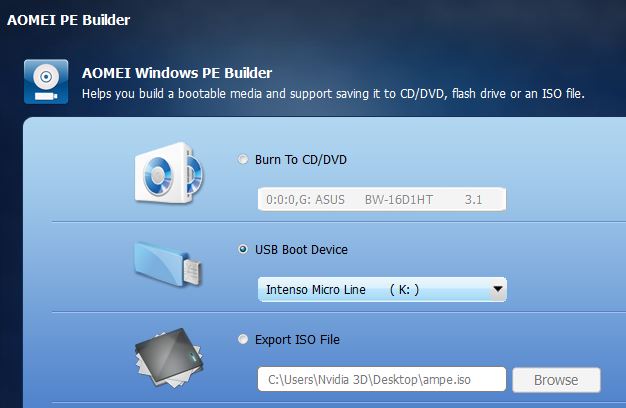626x408 pixels.
Task: Click the USB Boot Device label
Action: [x=301, y=250]
